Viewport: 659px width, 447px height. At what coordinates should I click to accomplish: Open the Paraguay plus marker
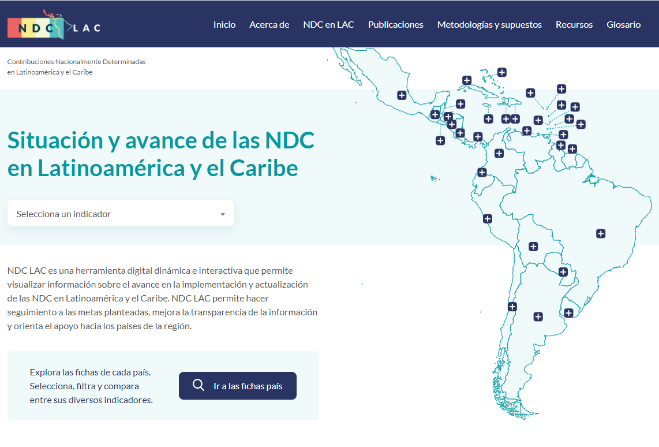[563, 272]
